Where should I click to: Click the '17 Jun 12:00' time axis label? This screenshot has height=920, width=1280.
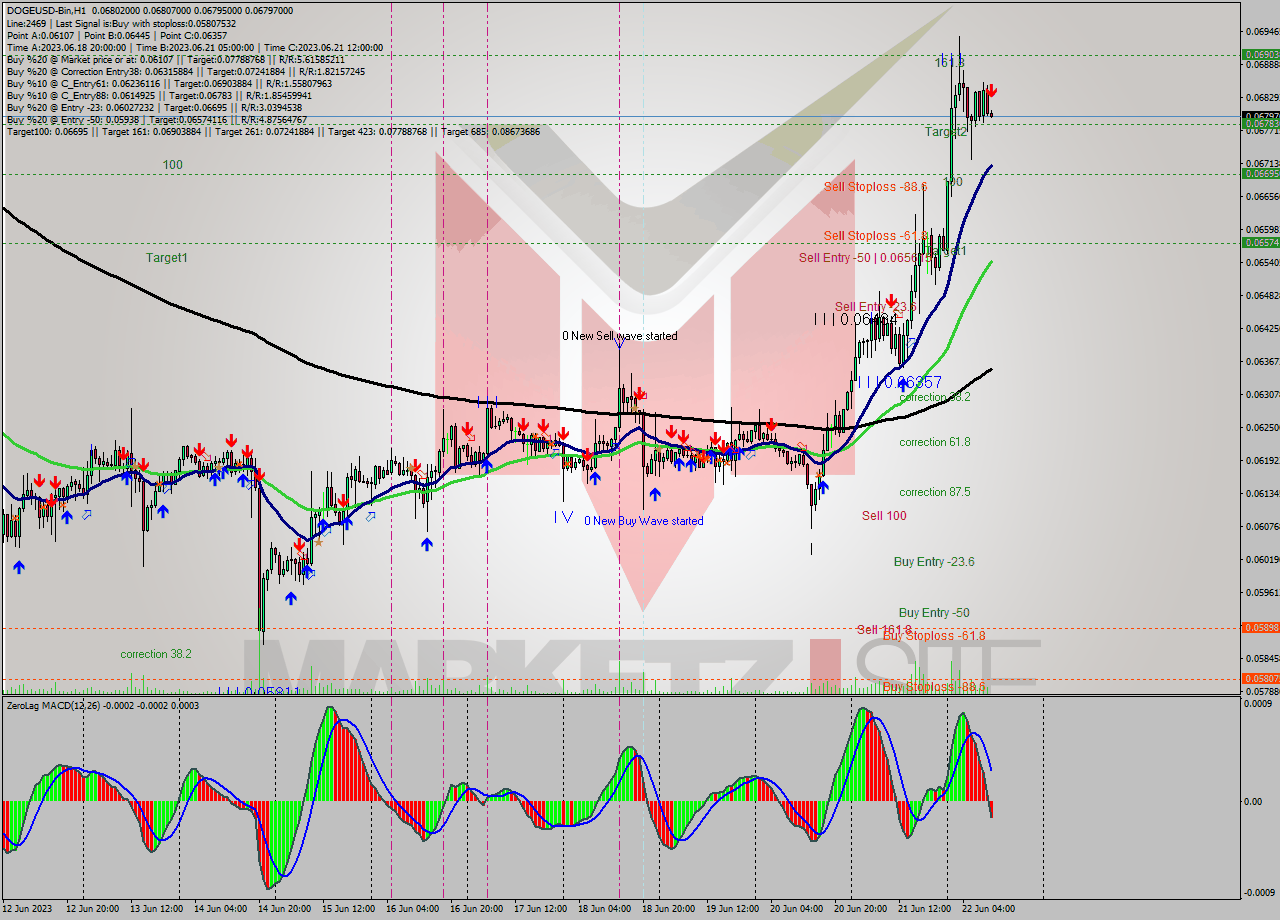pos(540,909)
